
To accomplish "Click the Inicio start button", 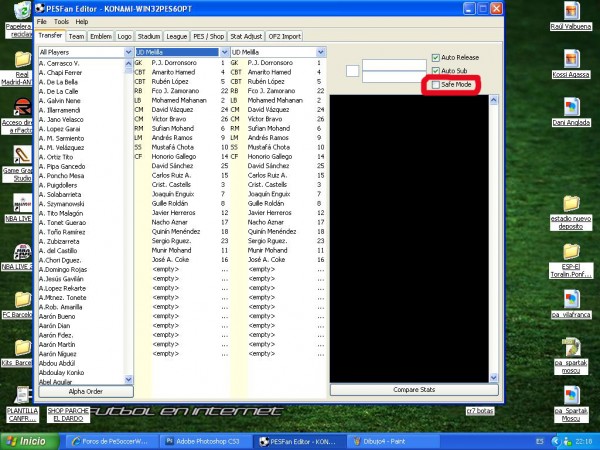I will pyautogui.click(x=30, y=441).
